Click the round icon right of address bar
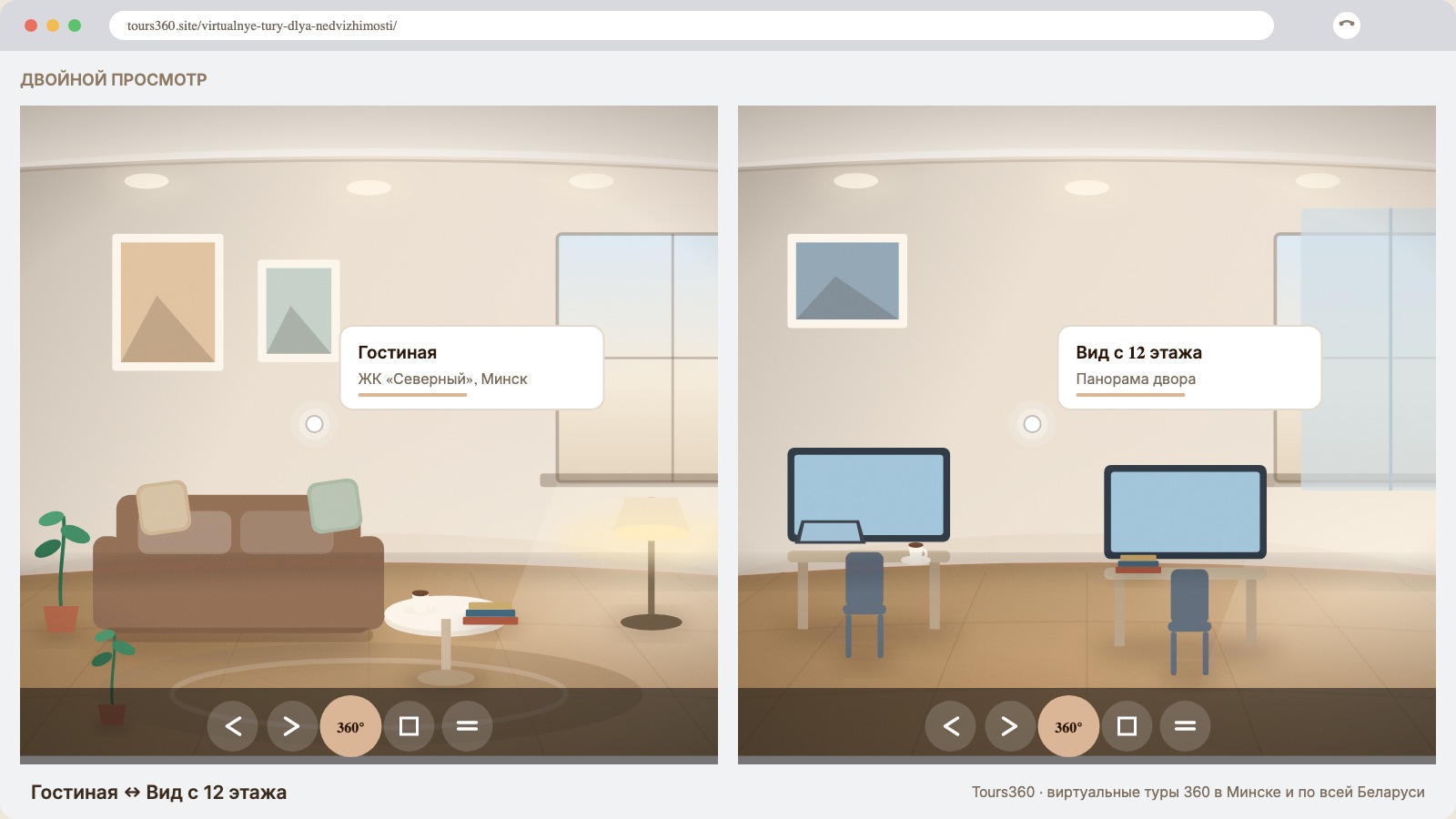The image size is (1456, 819). click(x=1347, y=25)
